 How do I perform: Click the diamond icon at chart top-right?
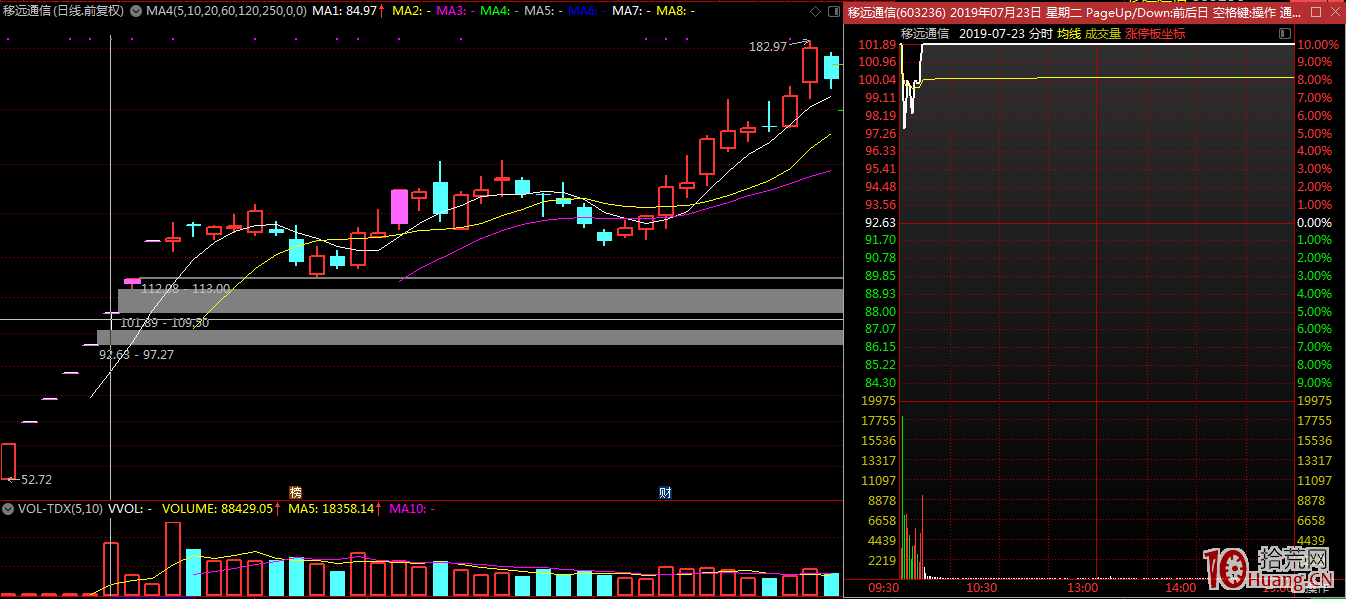[x=814, y=11]
